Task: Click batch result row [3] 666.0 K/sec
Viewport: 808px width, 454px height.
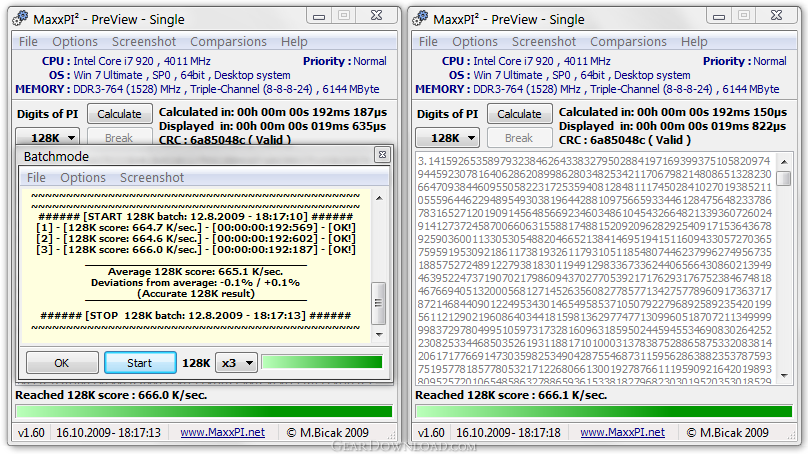Action: pyautogui.click(x=196, y=249)
